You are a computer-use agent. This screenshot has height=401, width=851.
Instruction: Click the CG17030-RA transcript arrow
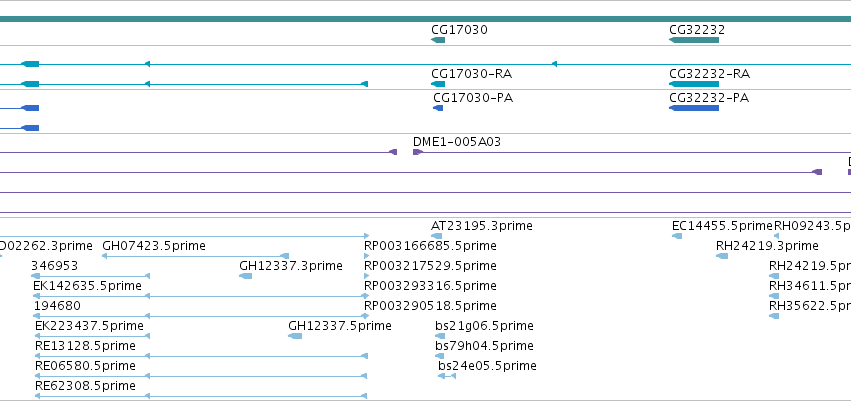438,84
